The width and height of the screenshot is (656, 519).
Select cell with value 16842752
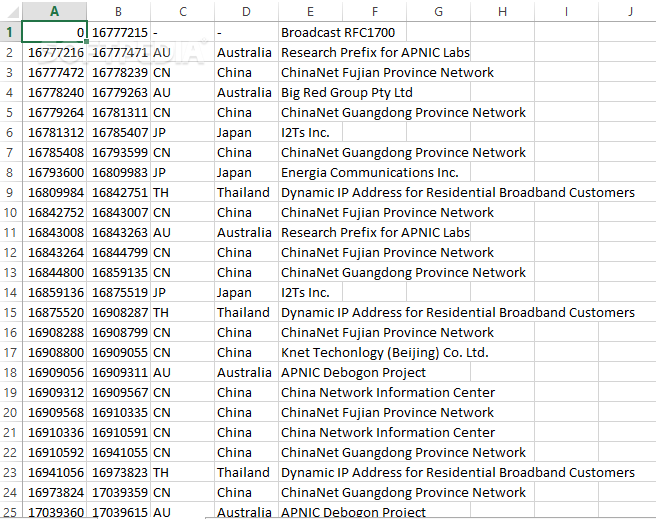54,212
